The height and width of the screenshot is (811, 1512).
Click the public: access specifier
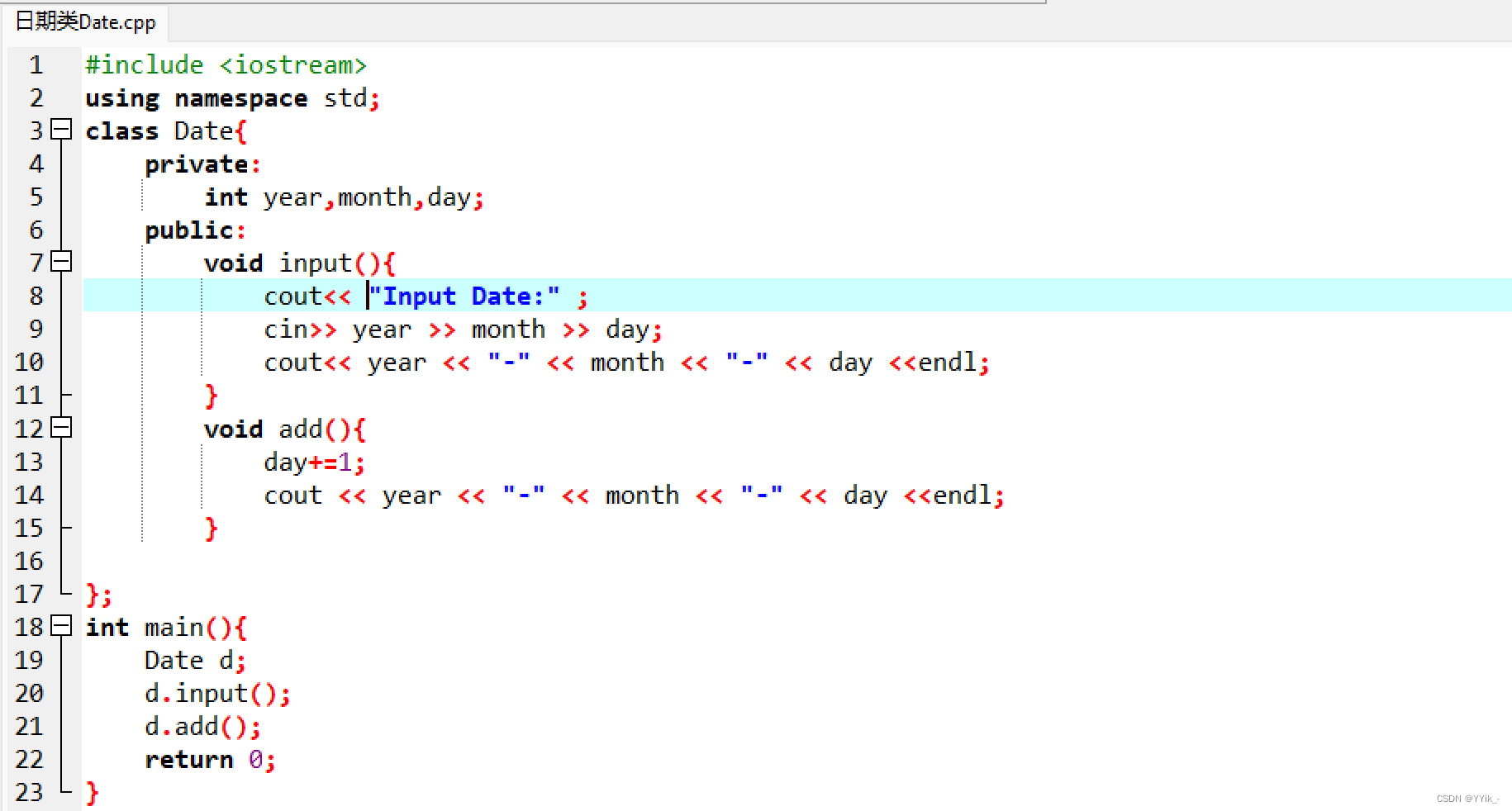(192, 230)
